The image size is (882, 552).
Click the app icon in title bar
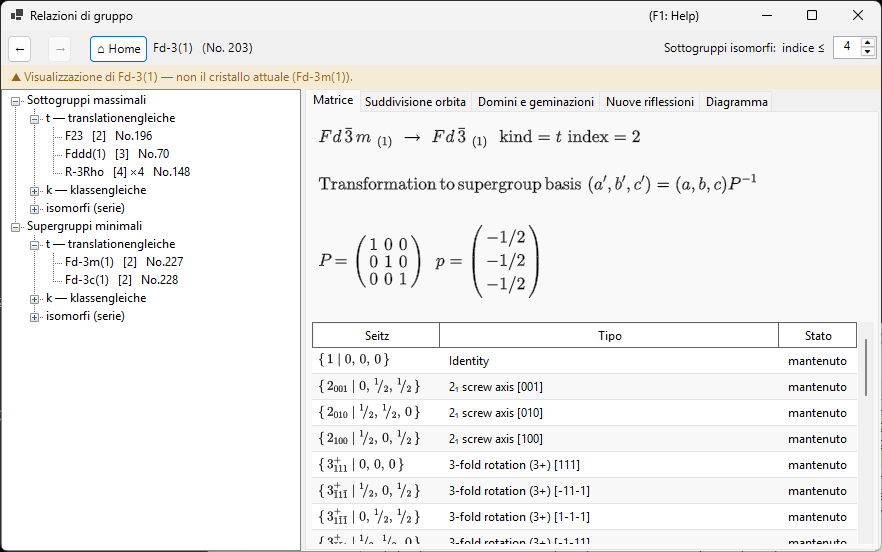(x=16, y=15)
